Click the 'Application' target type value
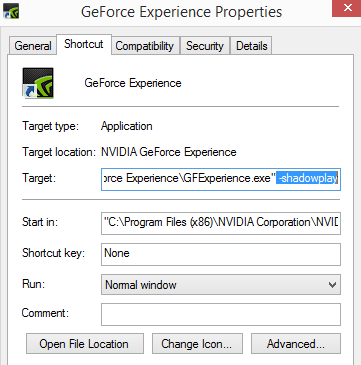 pyautogui.click(x=127, y=126)
